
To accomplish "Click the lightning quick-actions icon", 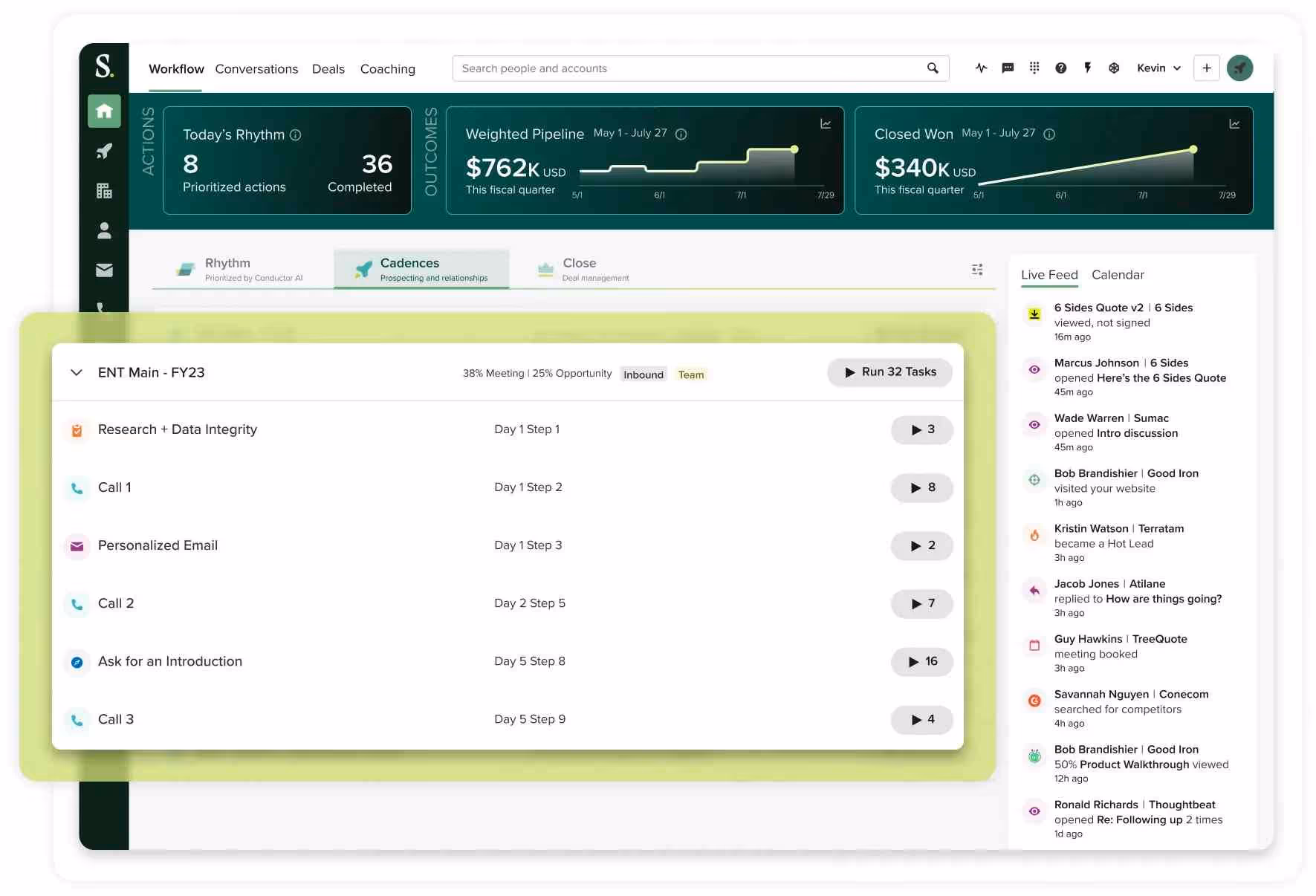I will (x=1087, y=68).
